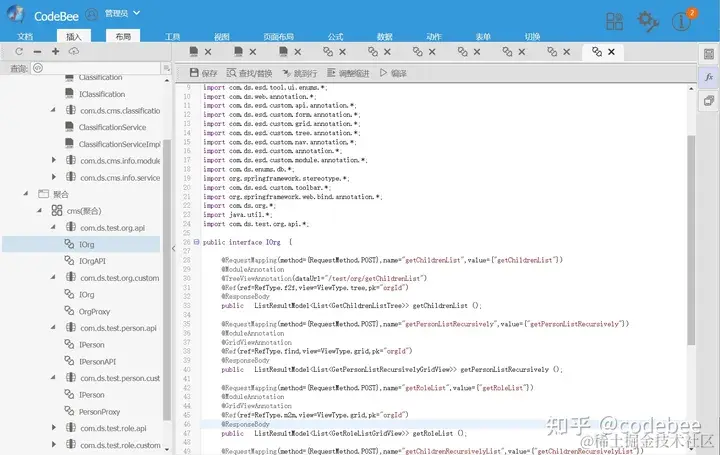720x455 pixels.
Task: Open IPersonAPI in the tree
Action: point(97,361)
